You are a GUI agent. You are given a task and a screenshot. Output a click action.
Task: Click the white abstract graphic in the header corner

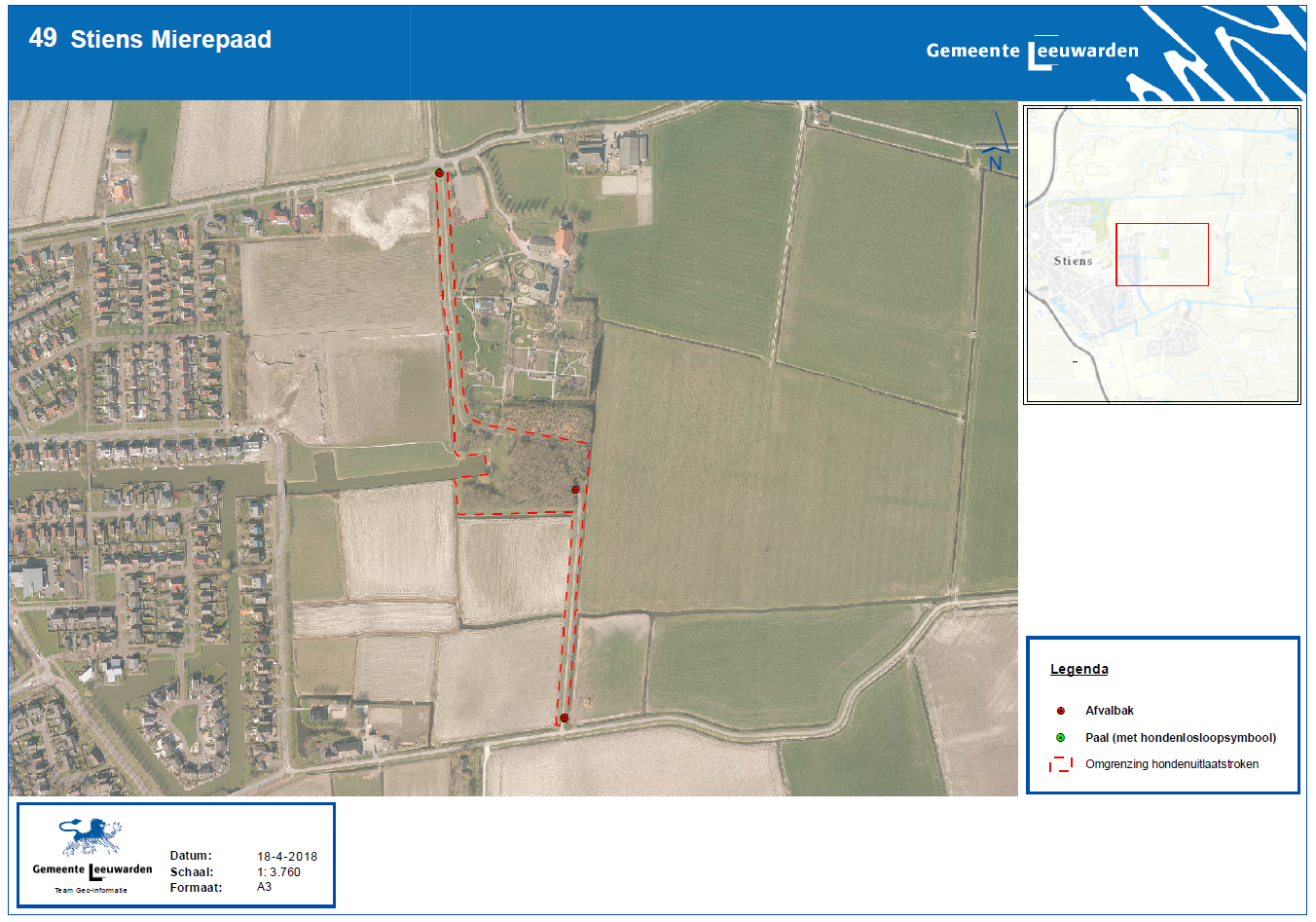tap(1228, 55)
